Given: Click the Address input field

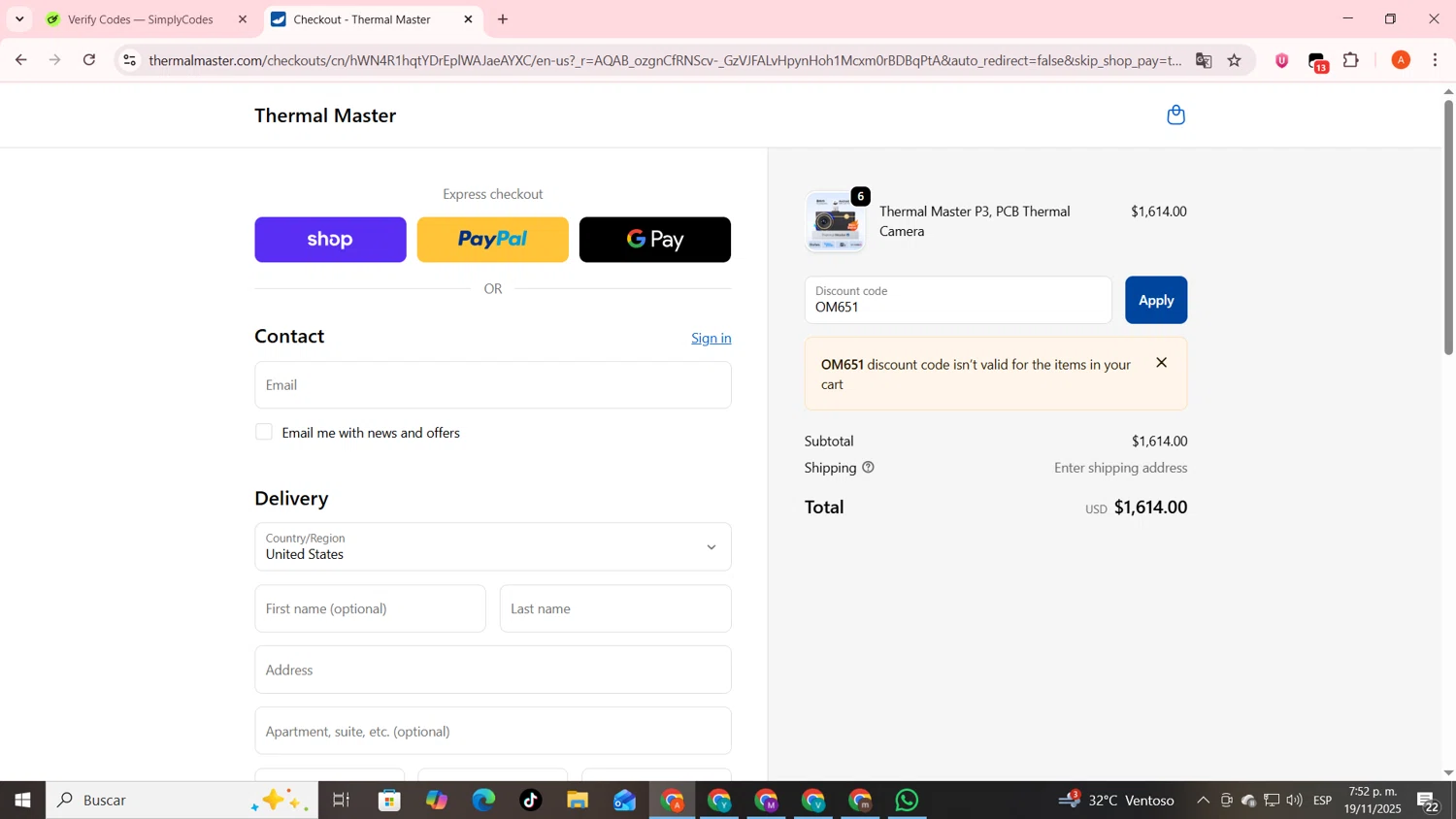Looking at the screenshot, I should [493, 670].
